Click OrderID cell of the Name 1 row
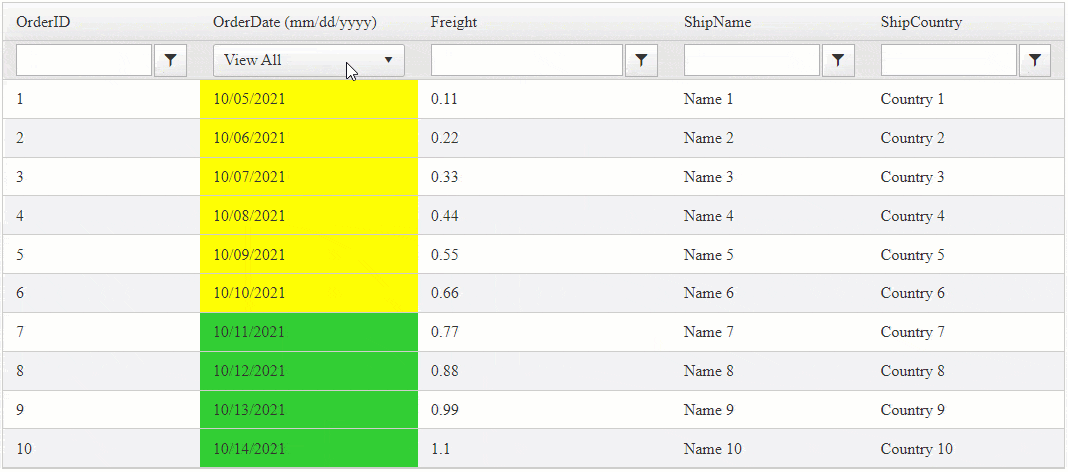 click(101, 99)
